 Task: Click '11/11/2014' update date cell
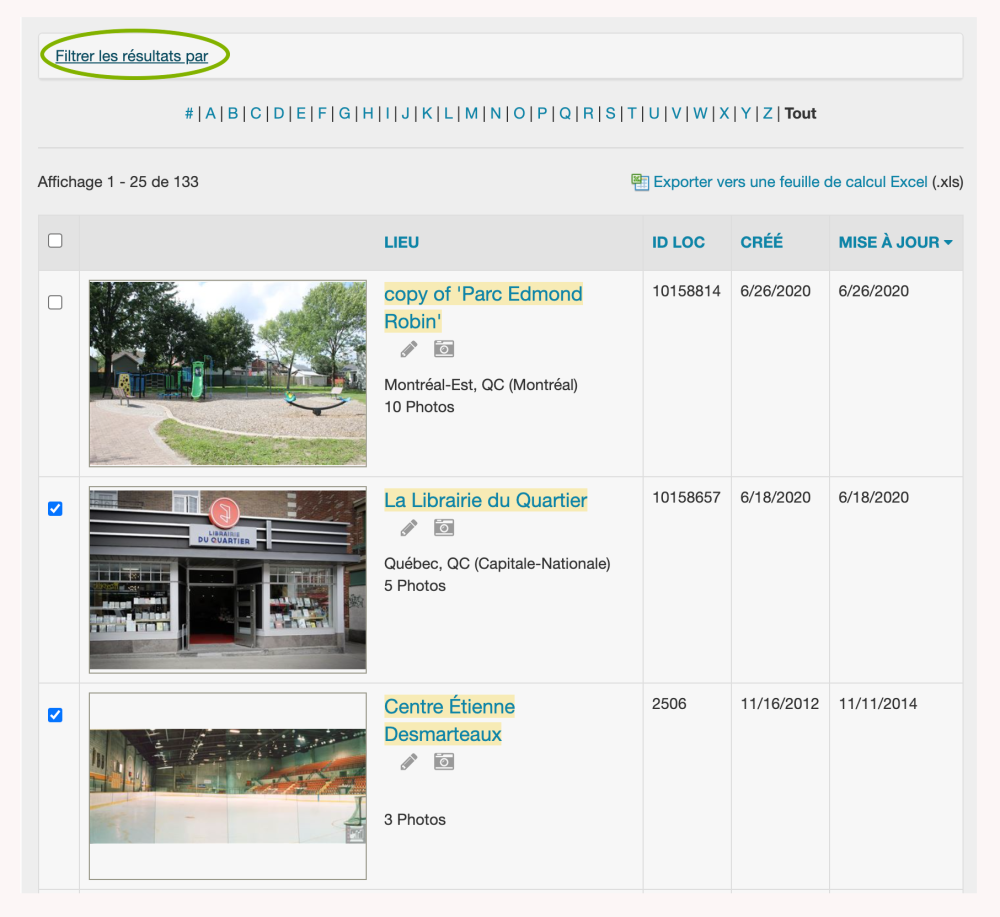[x=878, y=704]
